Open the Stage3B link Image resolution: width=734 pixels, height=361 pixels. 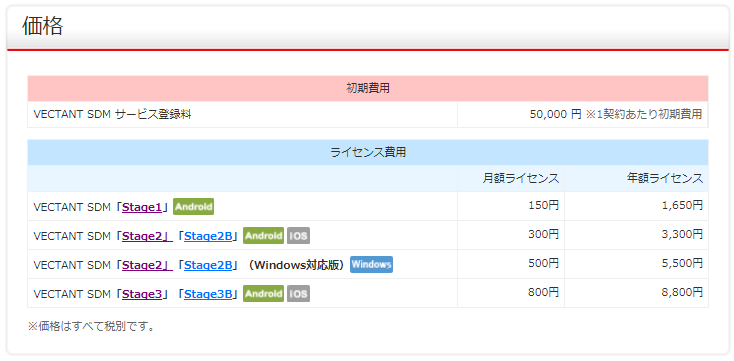(208, 294)
